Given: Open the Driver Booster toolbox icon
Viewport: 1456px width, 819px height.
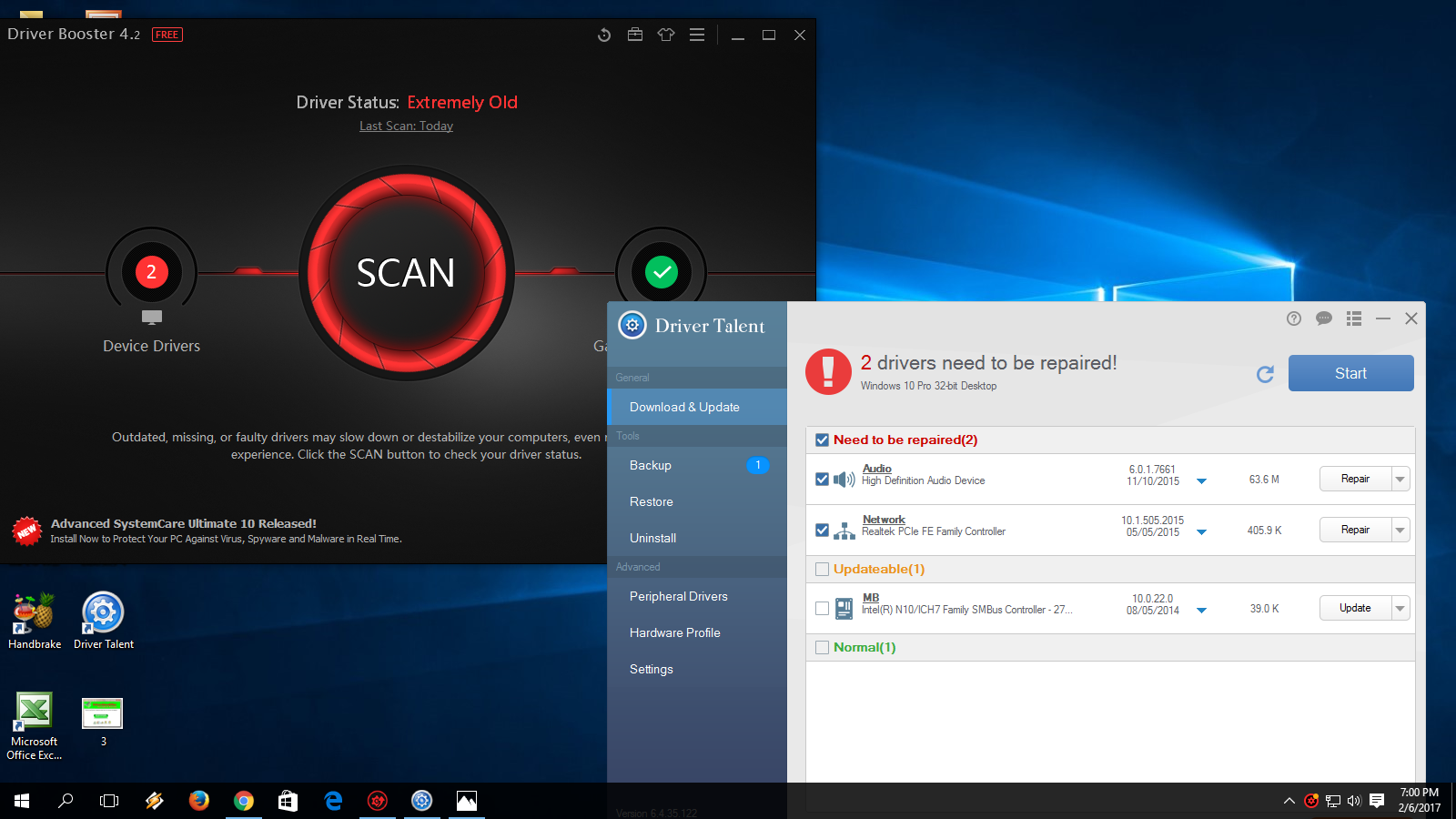Looking at the screenshot, I should (635, 35).
